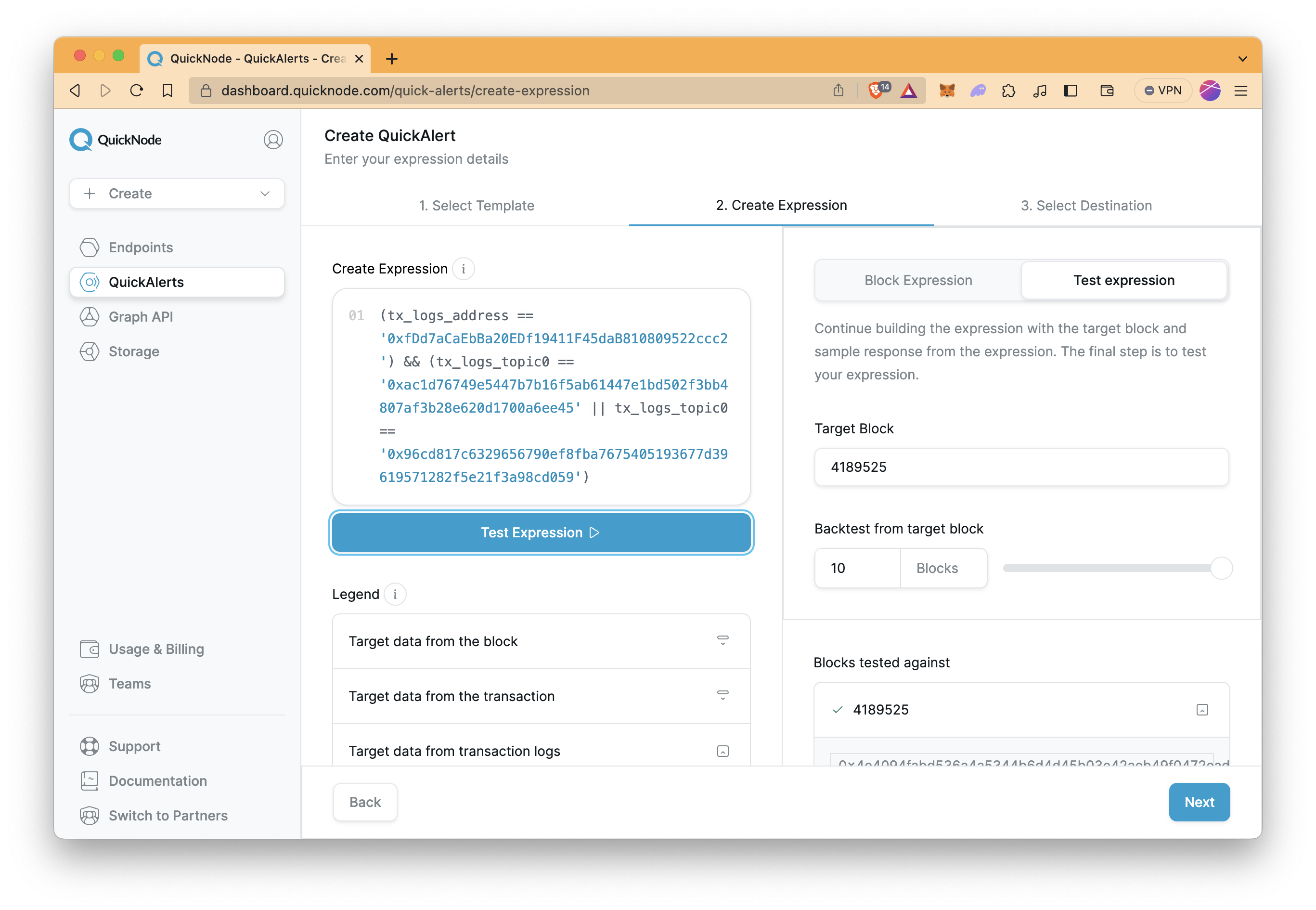Open the browser hamburger menu
The height and width of the screenshot is (910, 1316).
[x=1241, y=91]
